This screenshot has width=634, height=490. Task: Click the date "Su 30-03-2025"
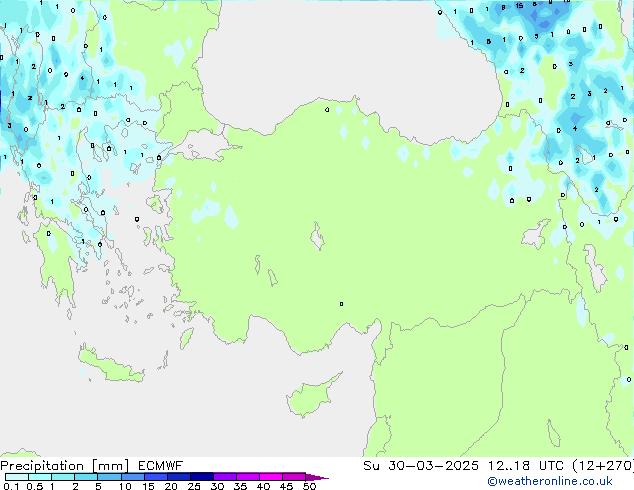pos(421,466)
